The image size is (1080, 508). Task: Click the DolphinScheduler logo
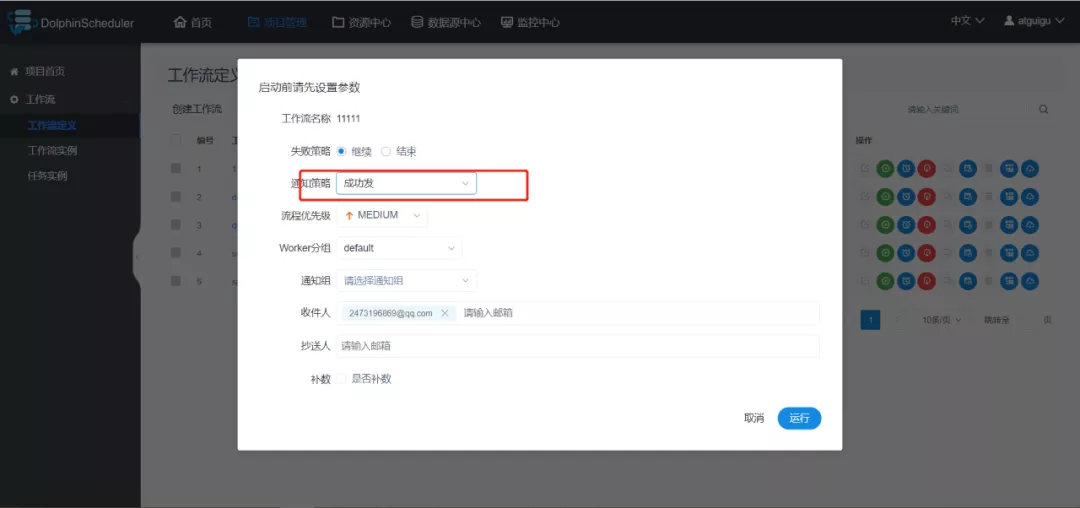point(71,22)
